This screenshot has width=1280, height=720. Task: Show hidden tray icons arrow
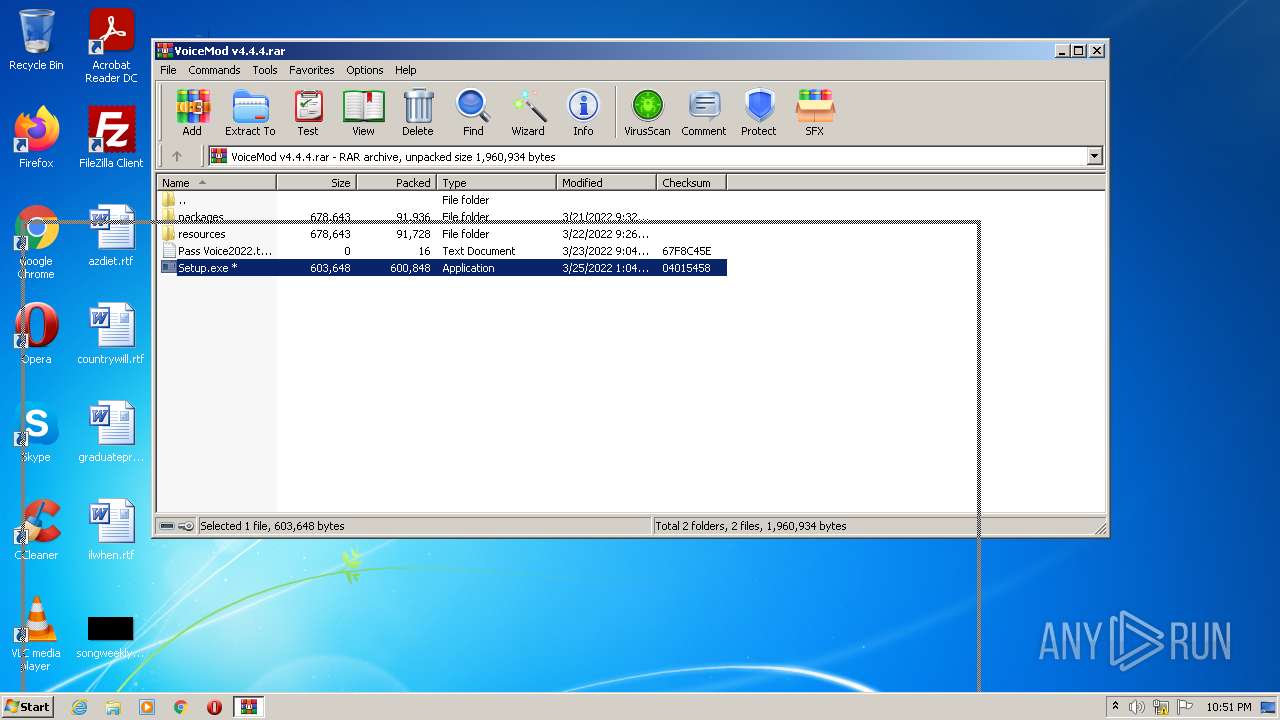(1115, 707)
